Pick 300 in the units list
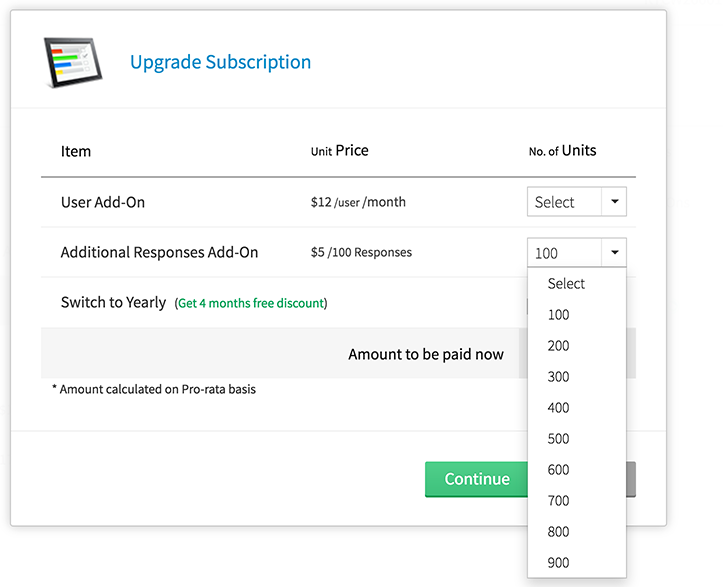723x587 pixels. 558,377
